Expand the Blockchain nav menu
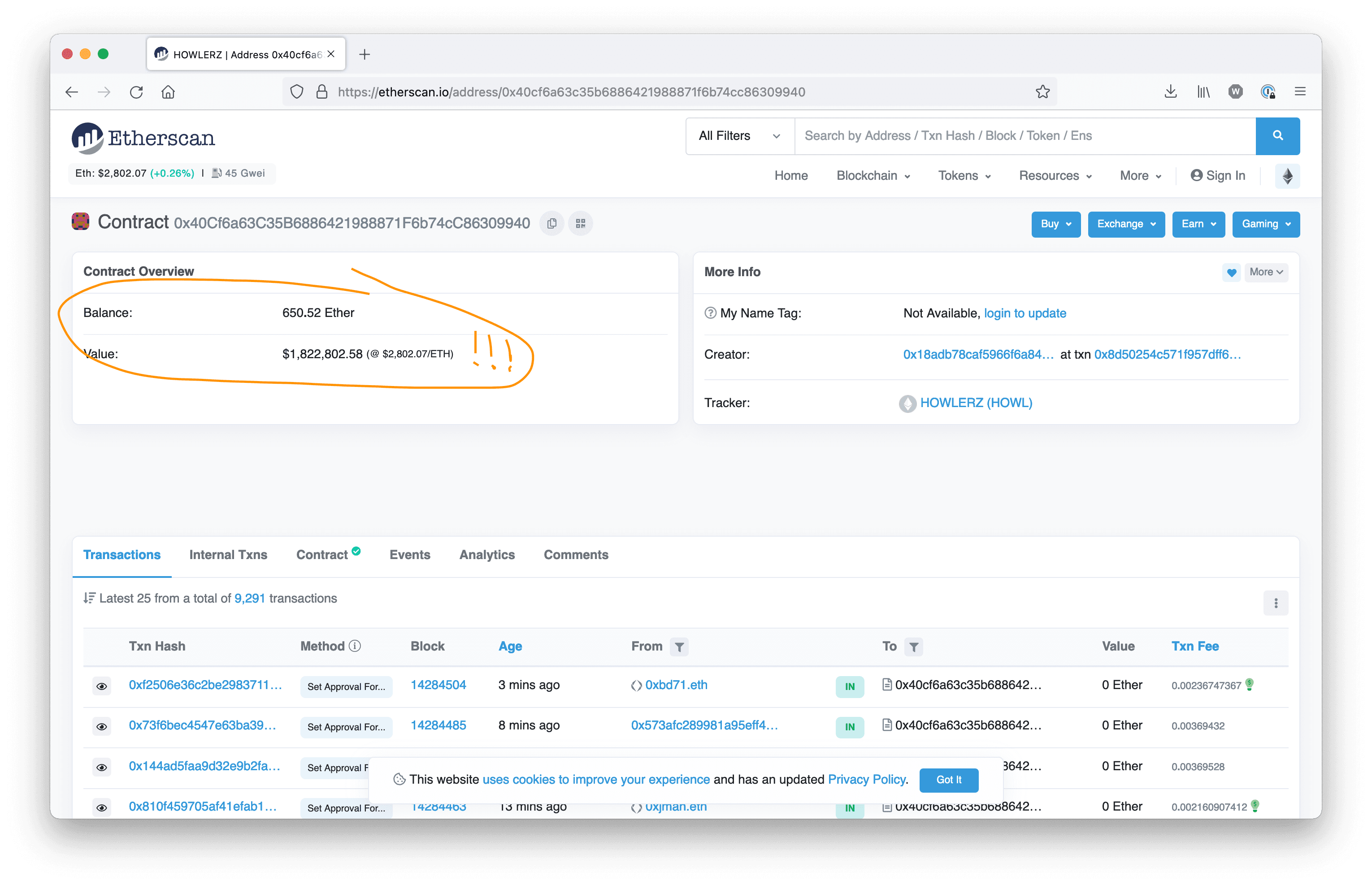1372x885 pixels. tap(873, 176)
